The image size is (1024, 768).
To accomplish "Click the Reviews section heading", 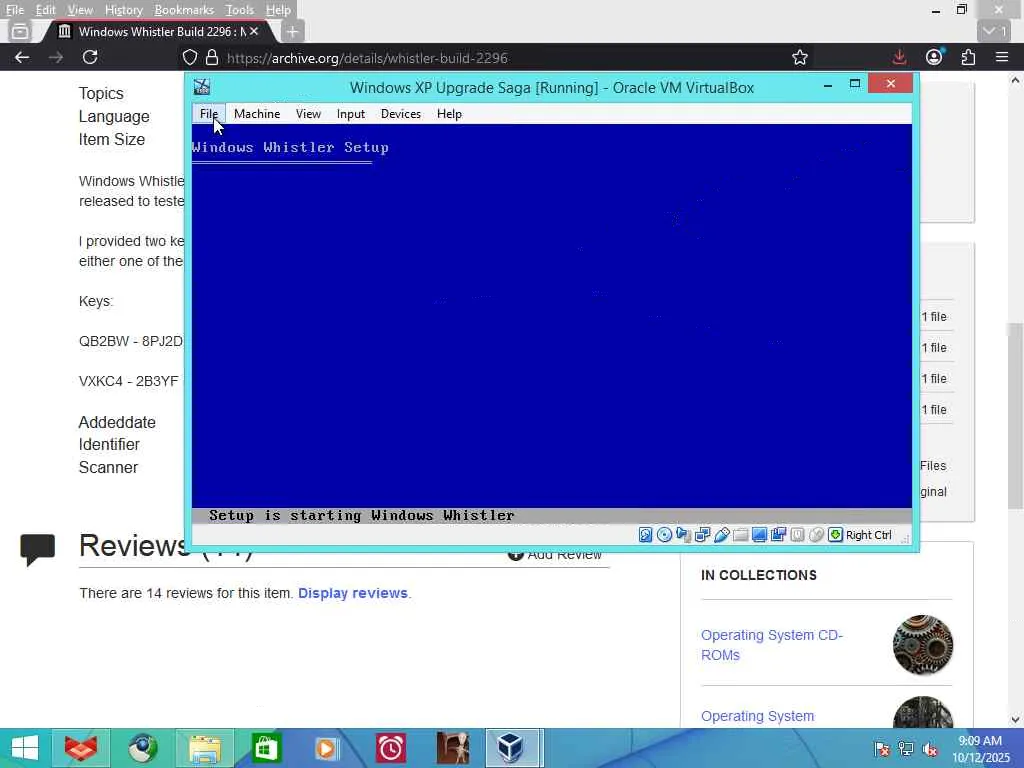I will (134, 545).
